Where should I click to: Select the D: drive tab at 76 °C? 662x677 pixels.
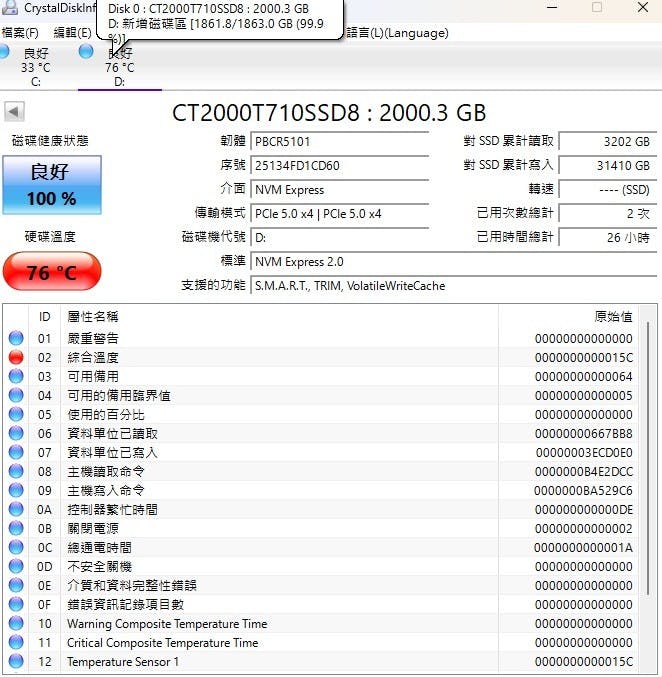pos(120,67)
